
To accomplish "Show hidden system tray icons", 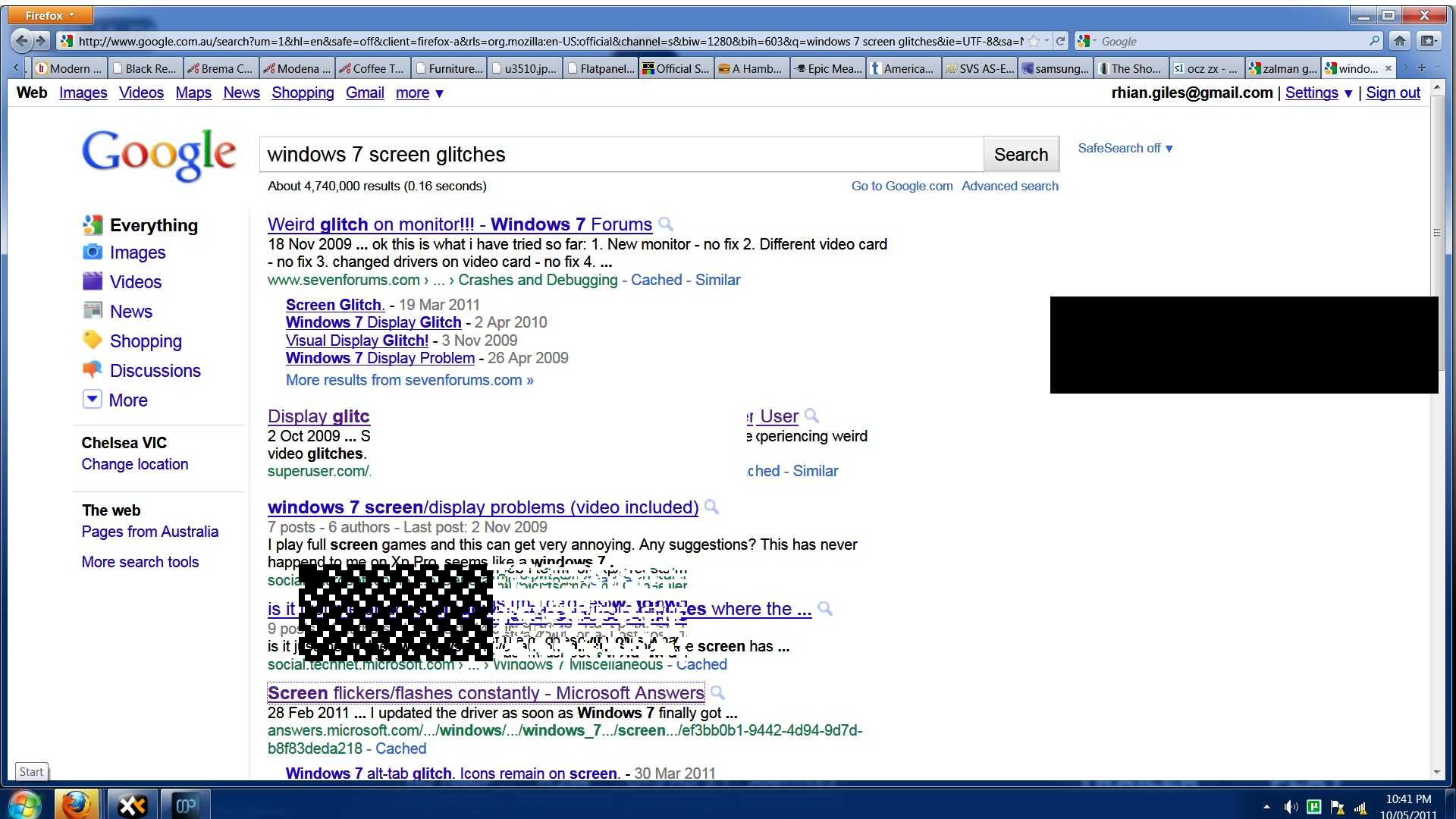I will tap(1266, 807).
